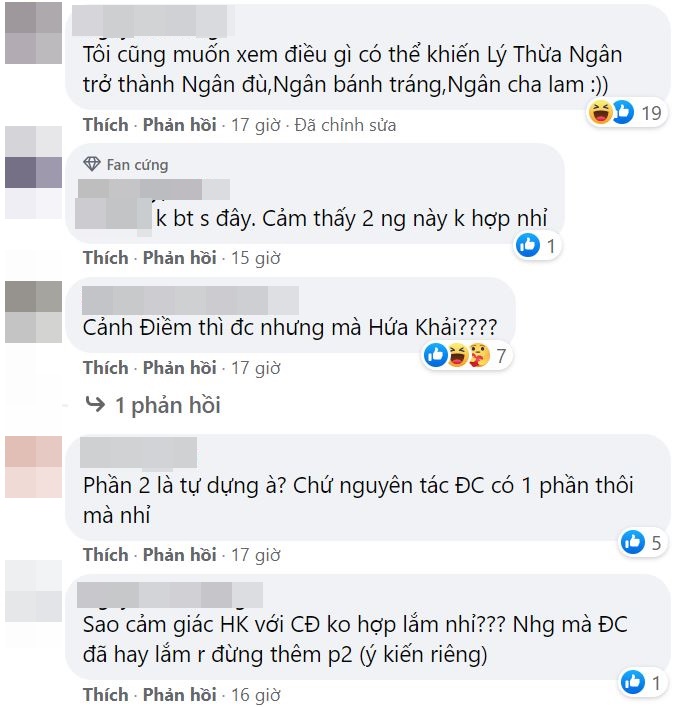Click the reply arrow icon next to '1 phản hồi'

[x=95, y=404]
